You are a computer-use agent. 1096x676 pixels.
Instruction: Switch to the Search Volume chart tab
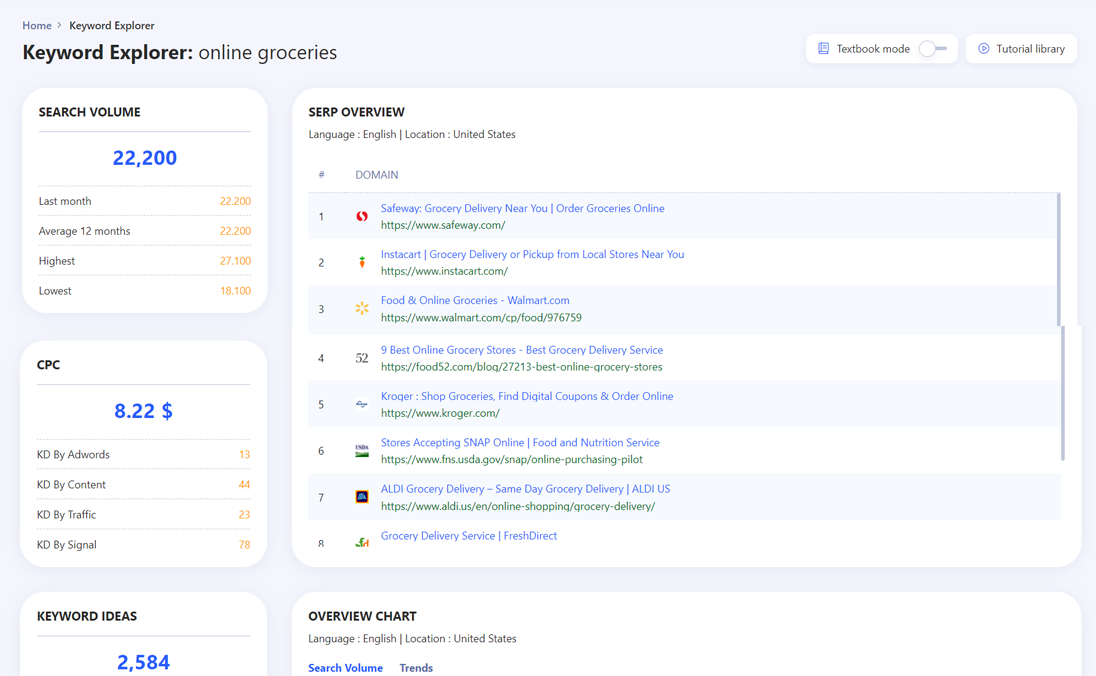(x=345, y=668)
